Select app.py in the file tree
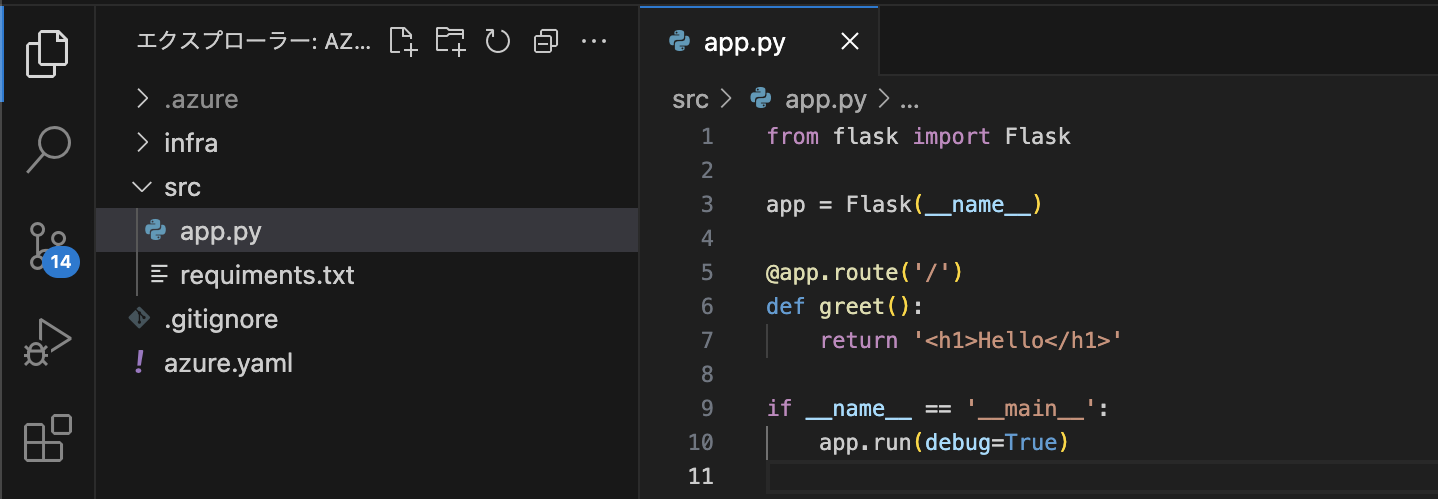 point(367,231)
